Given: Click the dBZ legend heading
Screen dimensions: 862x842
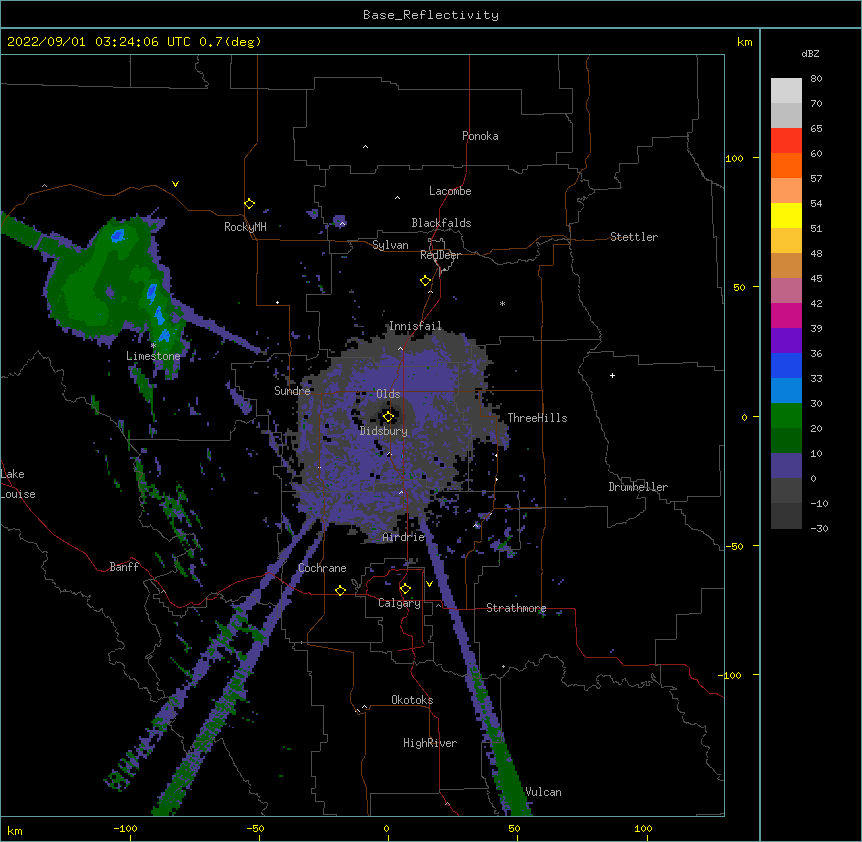Looking at the screenshot, I should point(810,54).
